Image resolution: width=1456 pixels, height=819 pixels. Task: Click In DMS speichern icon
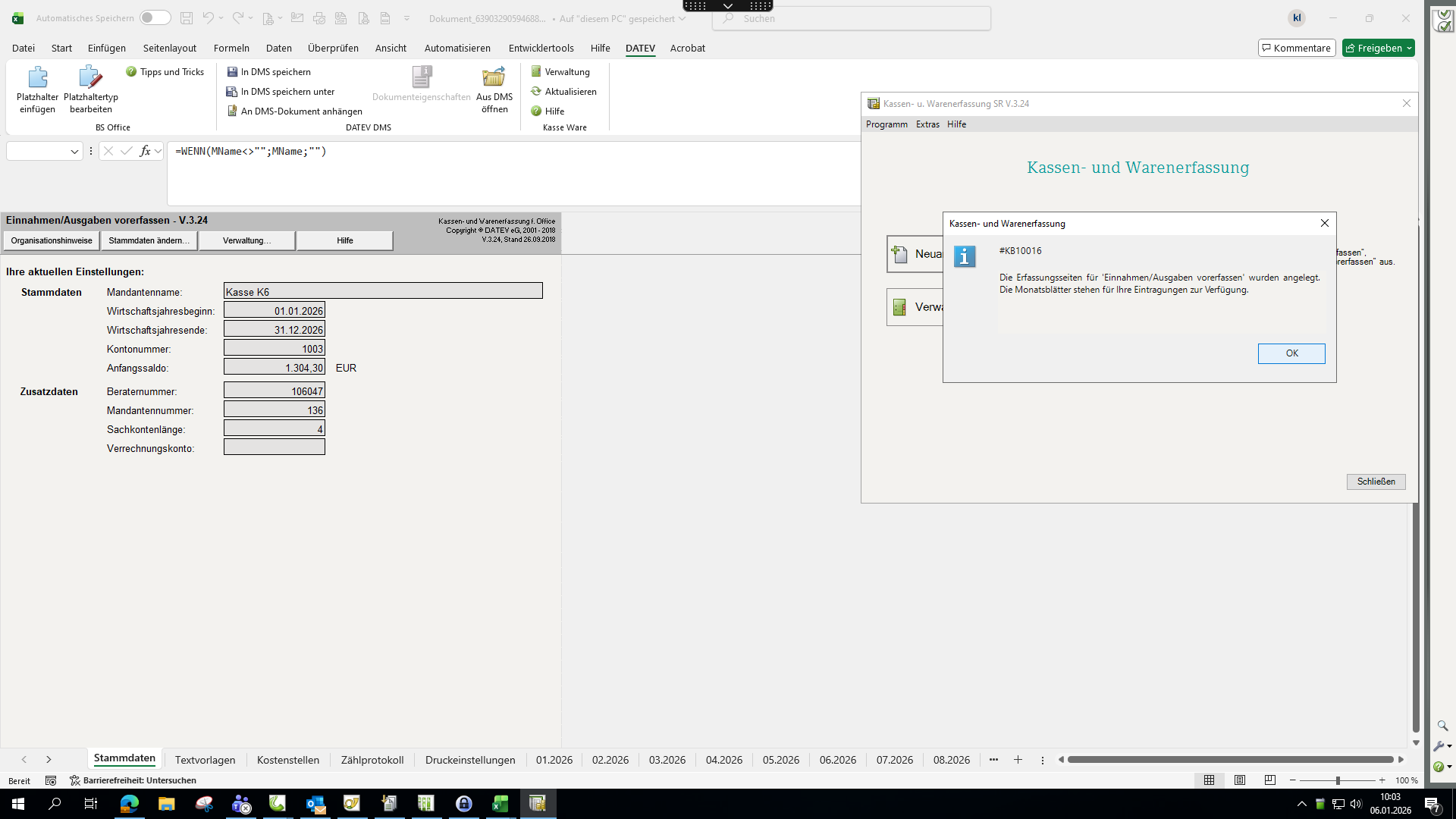point(233,72)
